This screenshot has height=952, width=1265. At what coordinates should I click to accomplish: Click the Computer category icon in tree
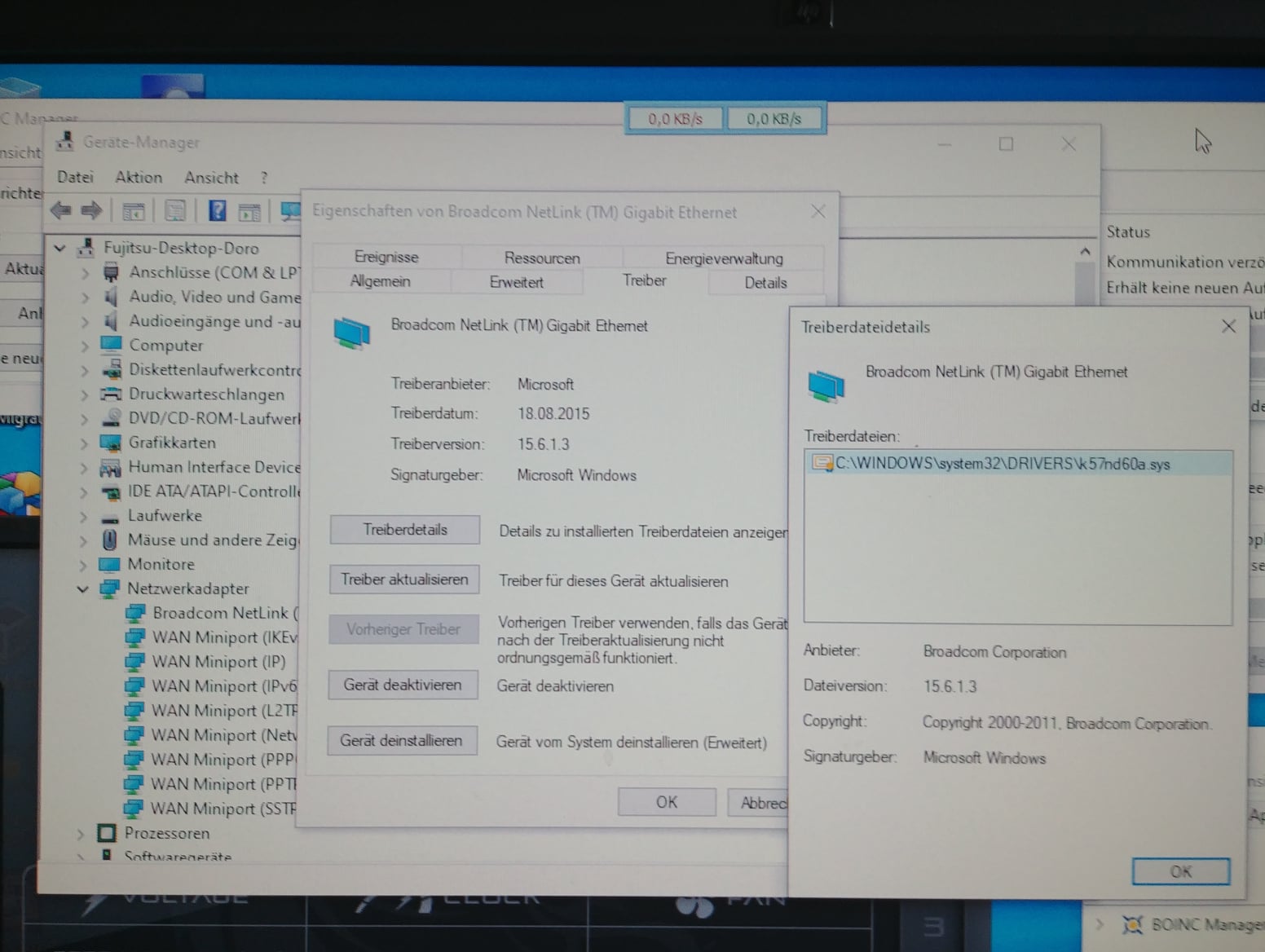[111, 345]
